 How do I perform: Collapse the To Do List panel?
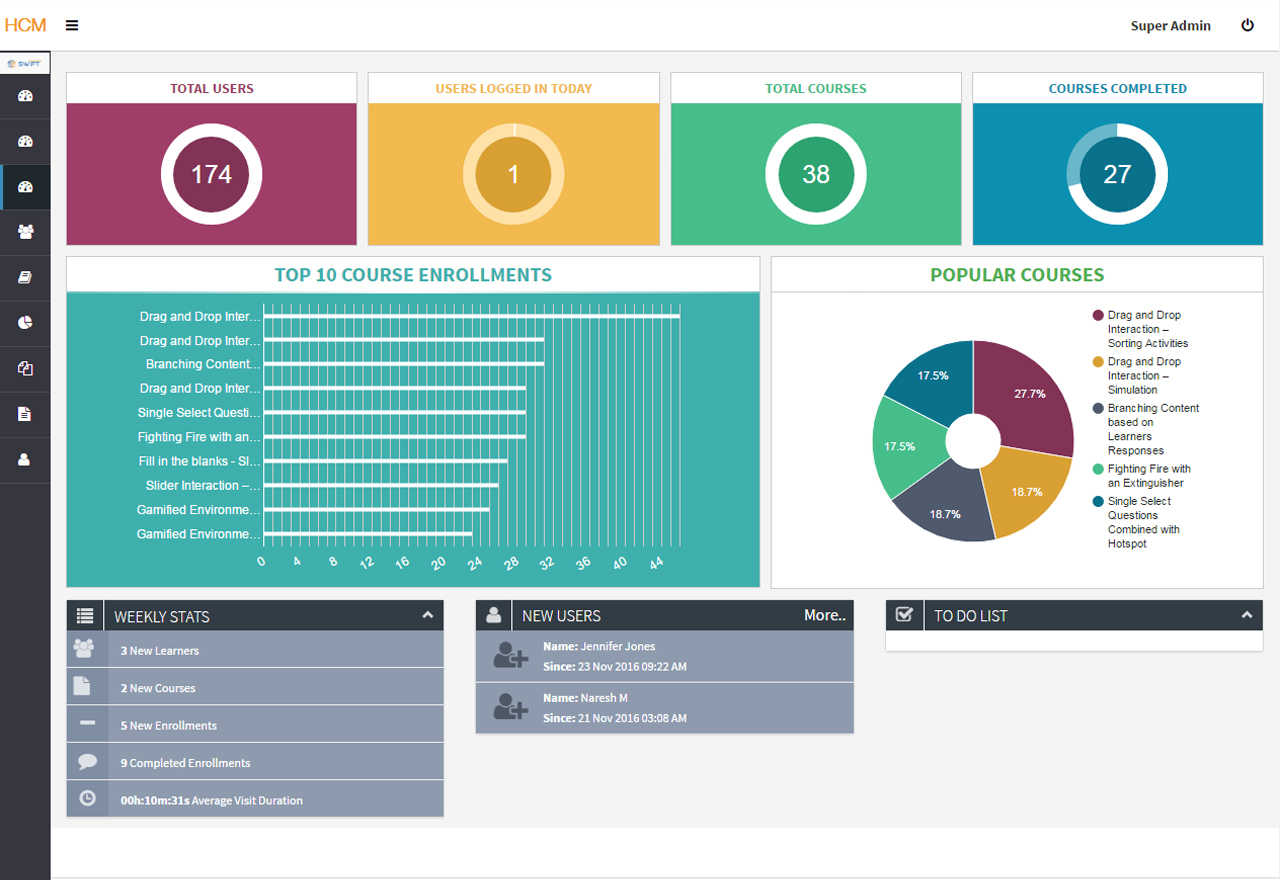pyautogui.click(x=1247, y=615)
